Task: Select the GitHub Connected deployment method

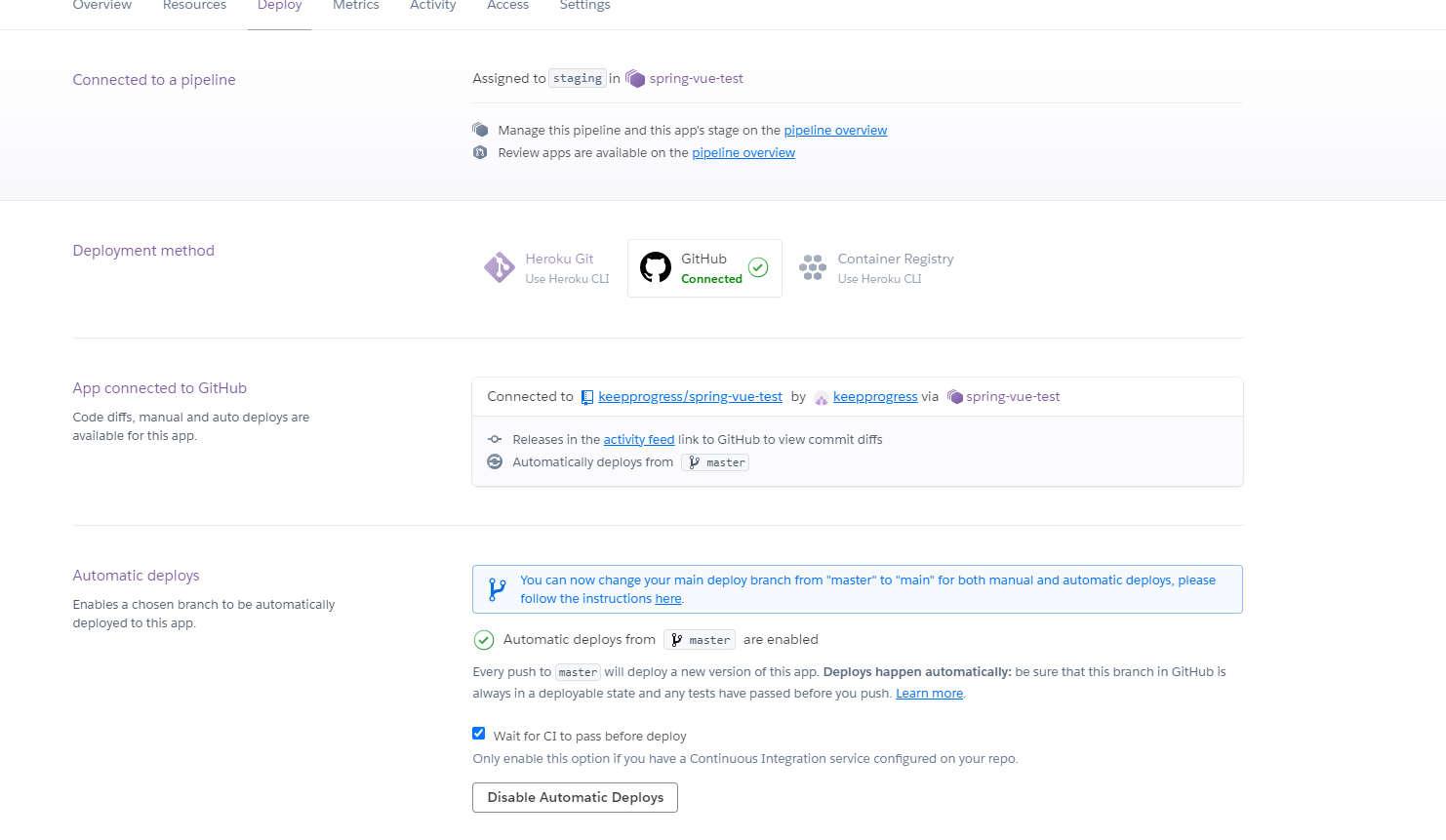Action: (704, 268)
